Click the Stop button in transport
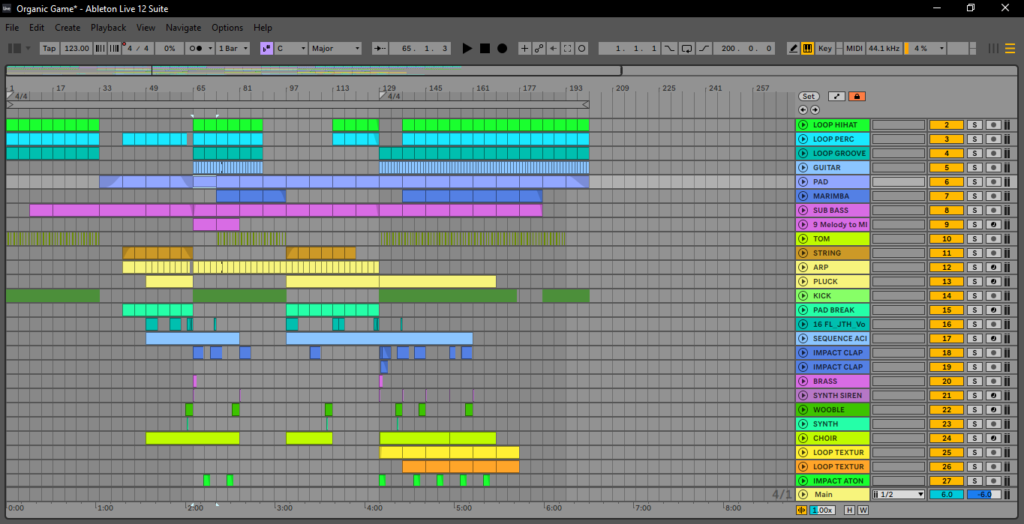This screenshot has width=1024, height=524. (484, 48)
